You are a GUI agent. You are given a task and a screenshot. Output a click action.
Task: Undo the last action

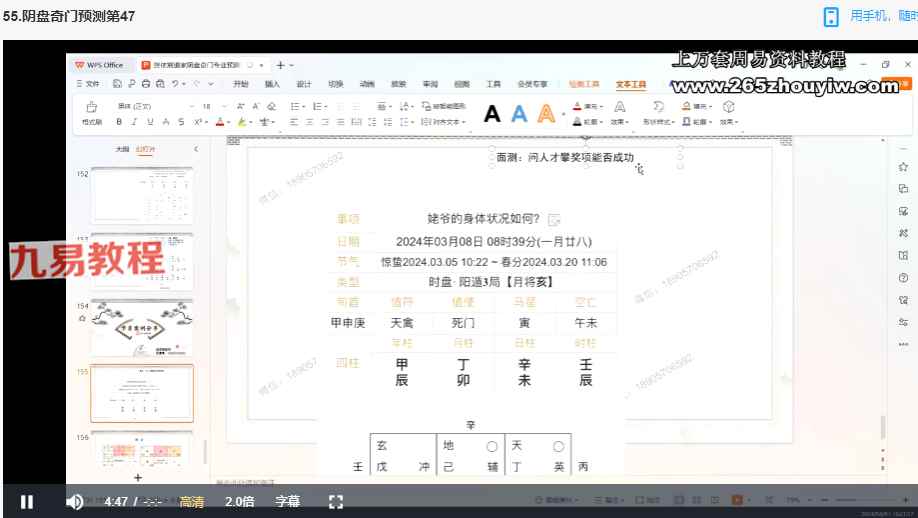coord(174,84)
